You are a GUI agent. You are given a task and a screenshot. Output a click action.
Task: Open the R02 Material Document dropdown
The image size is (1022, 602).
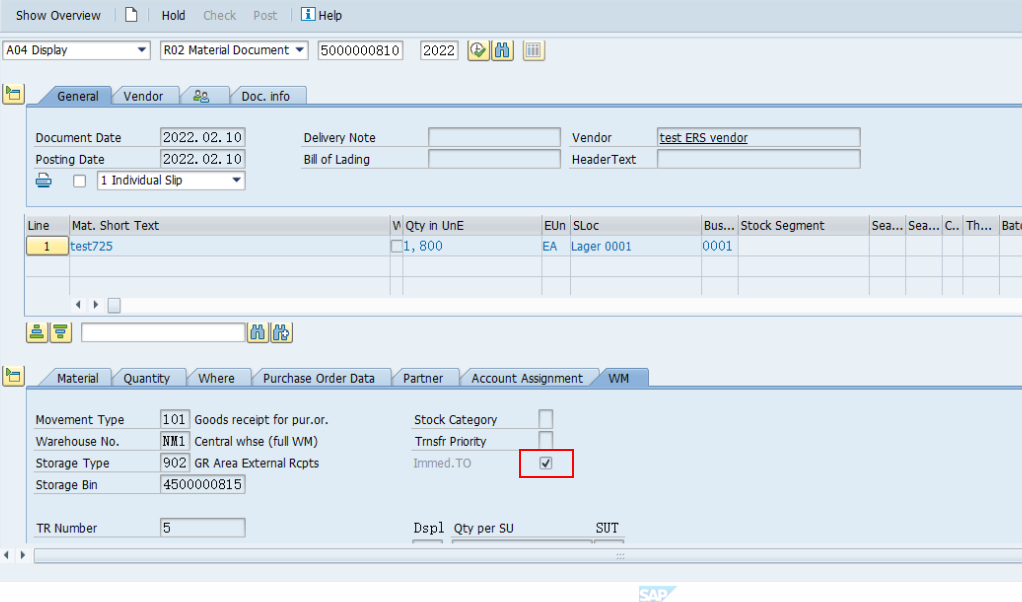click(x=297, y=49)
